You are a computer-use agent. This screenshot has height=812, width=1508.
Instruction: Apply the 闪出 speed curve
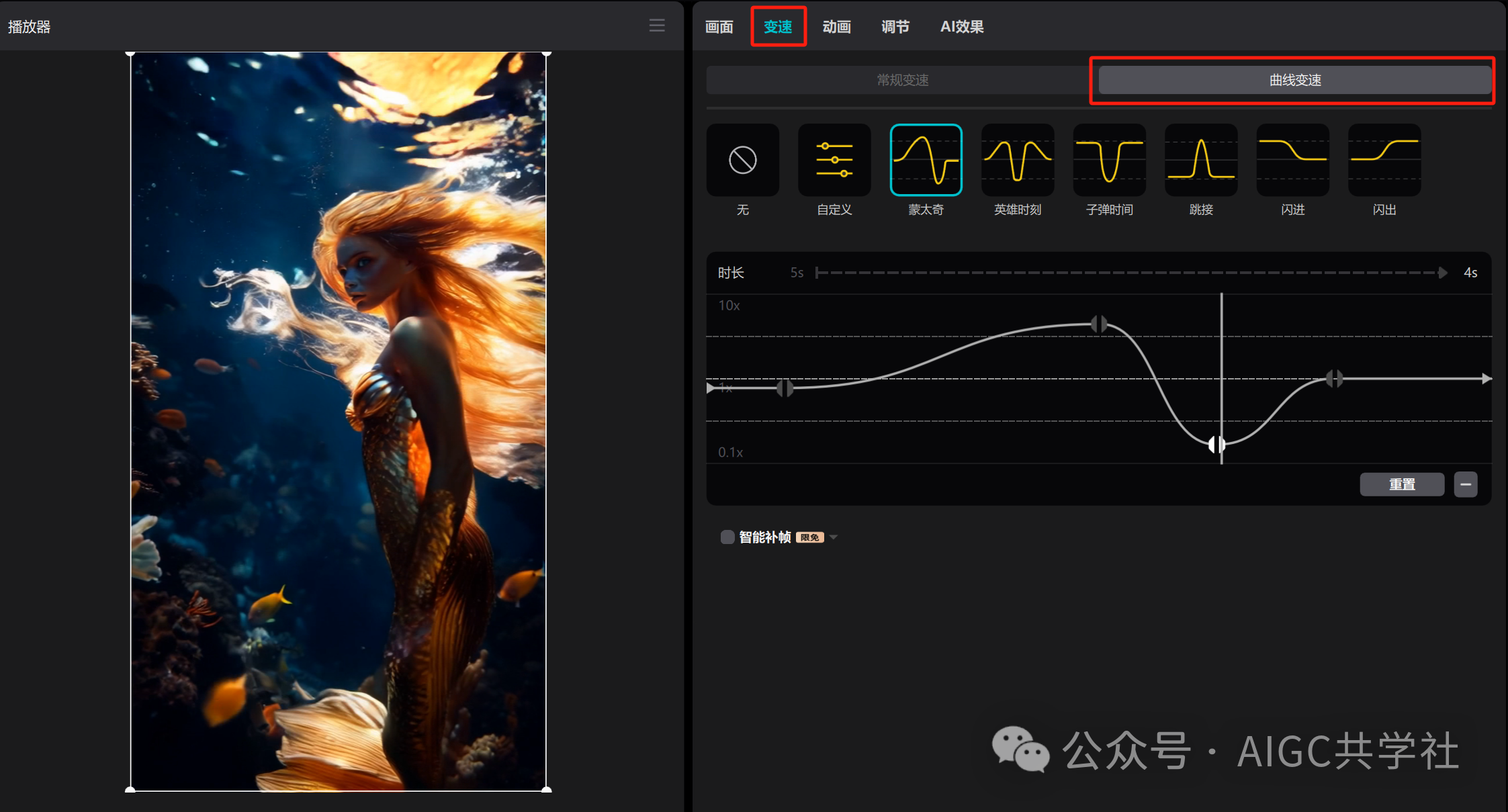point(1383,160)
